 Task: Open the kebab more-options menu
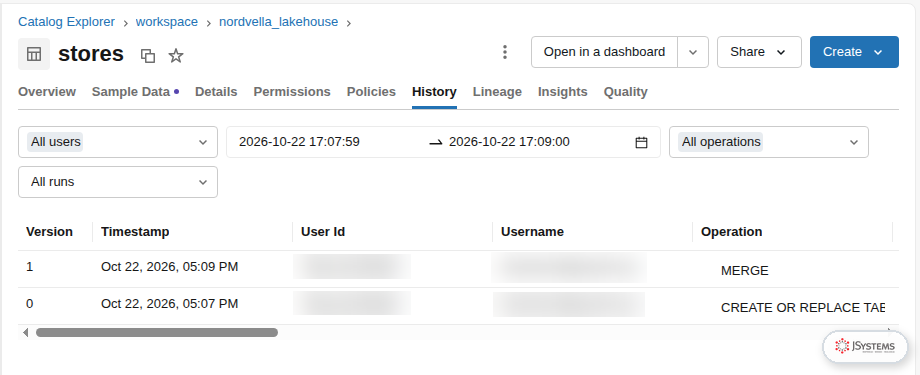(505, 52)
